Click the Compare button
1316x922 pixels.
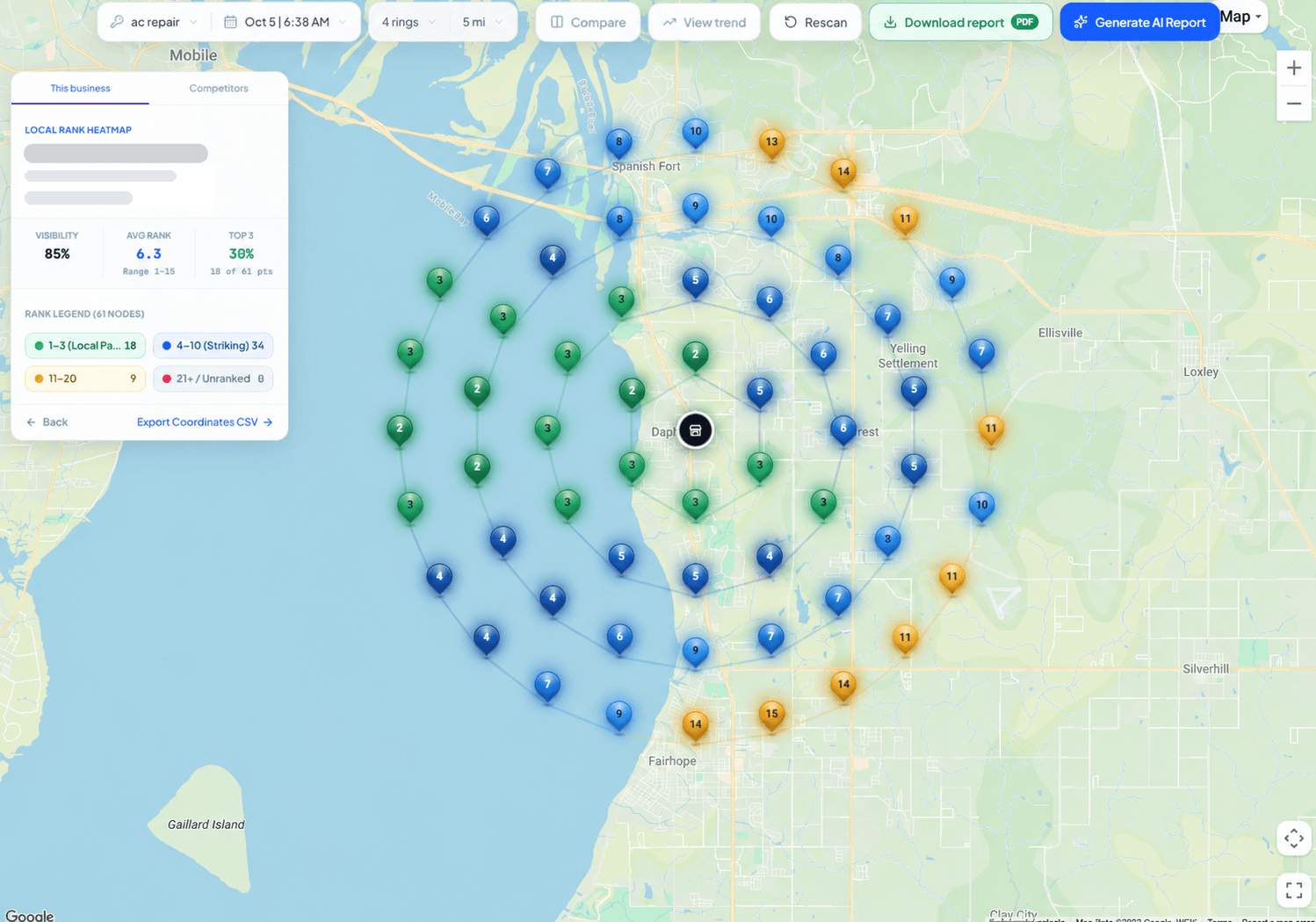tap(589, 22)
